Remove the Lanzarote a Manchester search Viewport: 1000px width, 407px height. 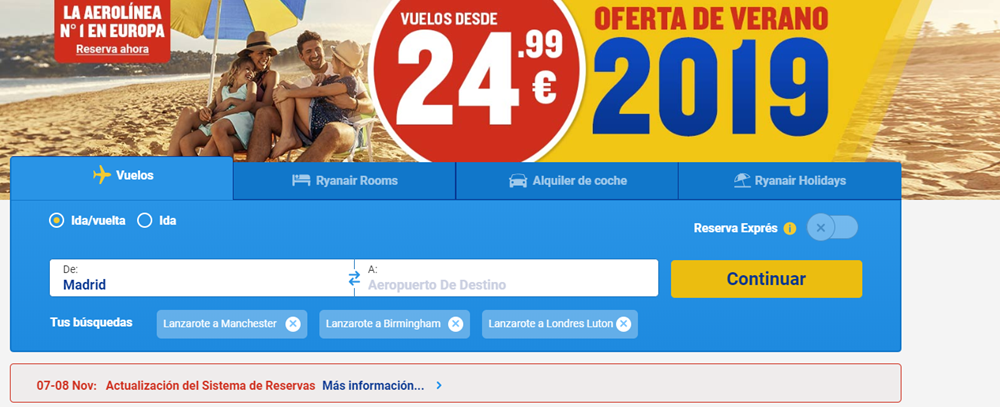tap(293, 324)
